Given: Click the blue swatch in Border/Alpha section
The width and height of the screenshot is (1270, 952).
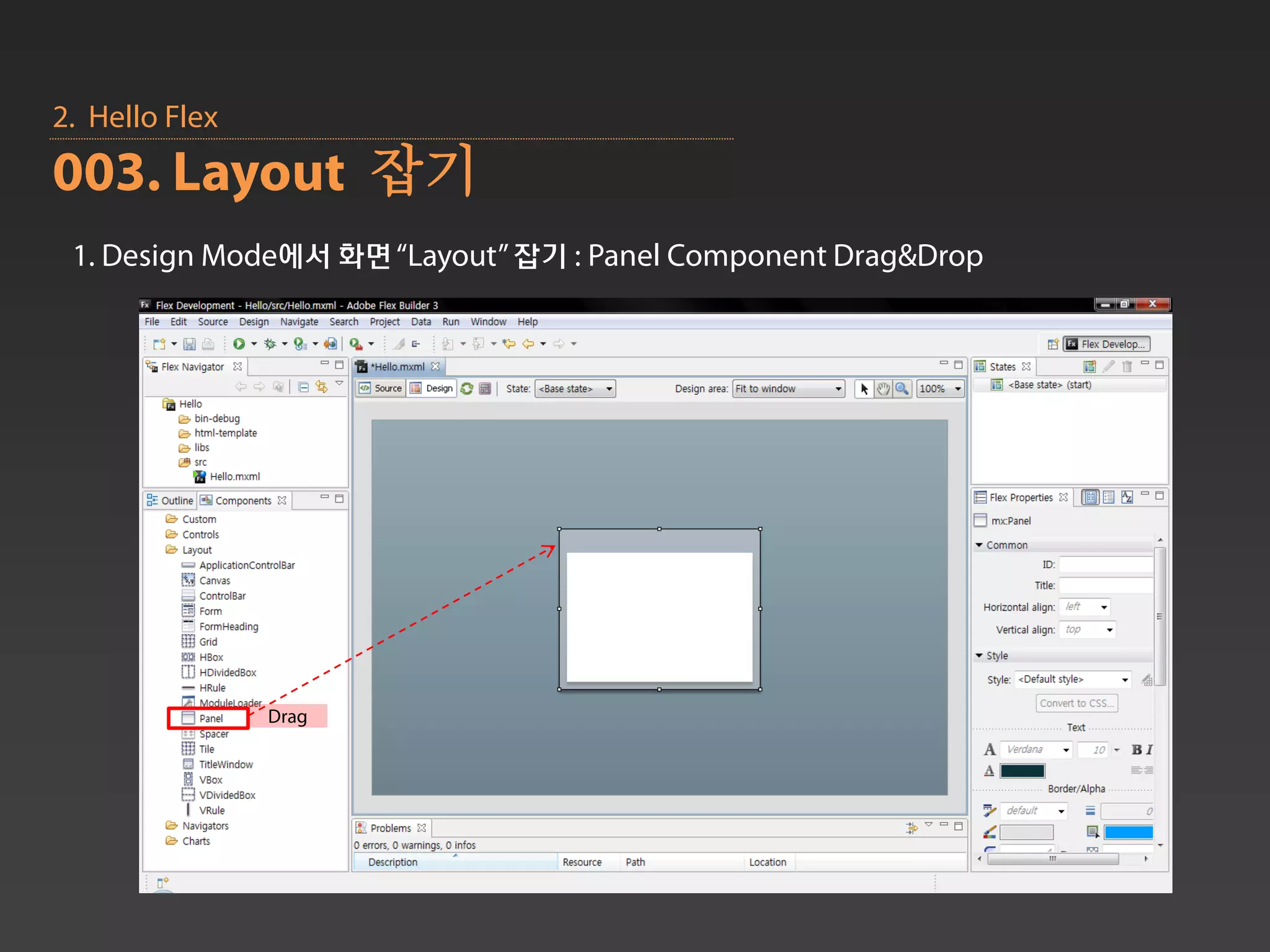Looking at the screenshot, I should click(1128, 832).
